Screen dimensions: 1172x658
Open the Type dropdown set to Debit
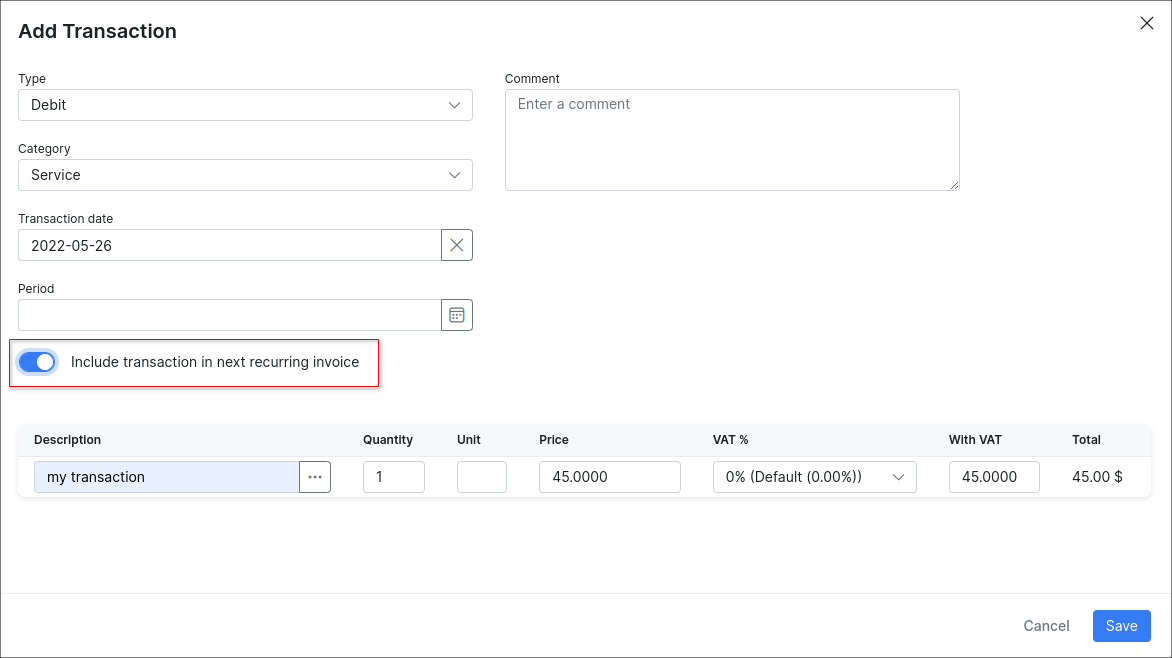pyautogui.click(x=245, y=105)
